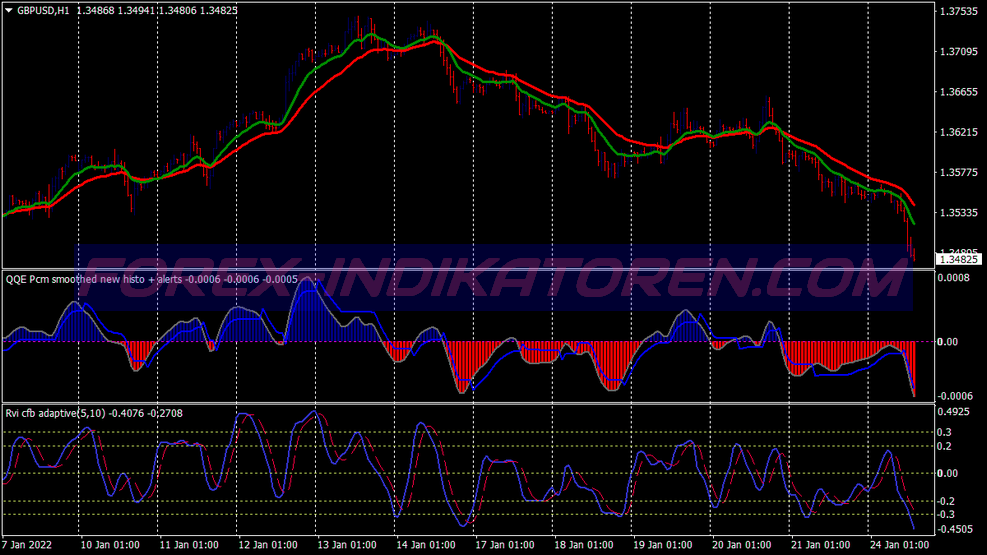Viewport: 987px width, 555px height.
Task: Click the QQE -0.0006 scale value
Action: [x=954, y=396]
